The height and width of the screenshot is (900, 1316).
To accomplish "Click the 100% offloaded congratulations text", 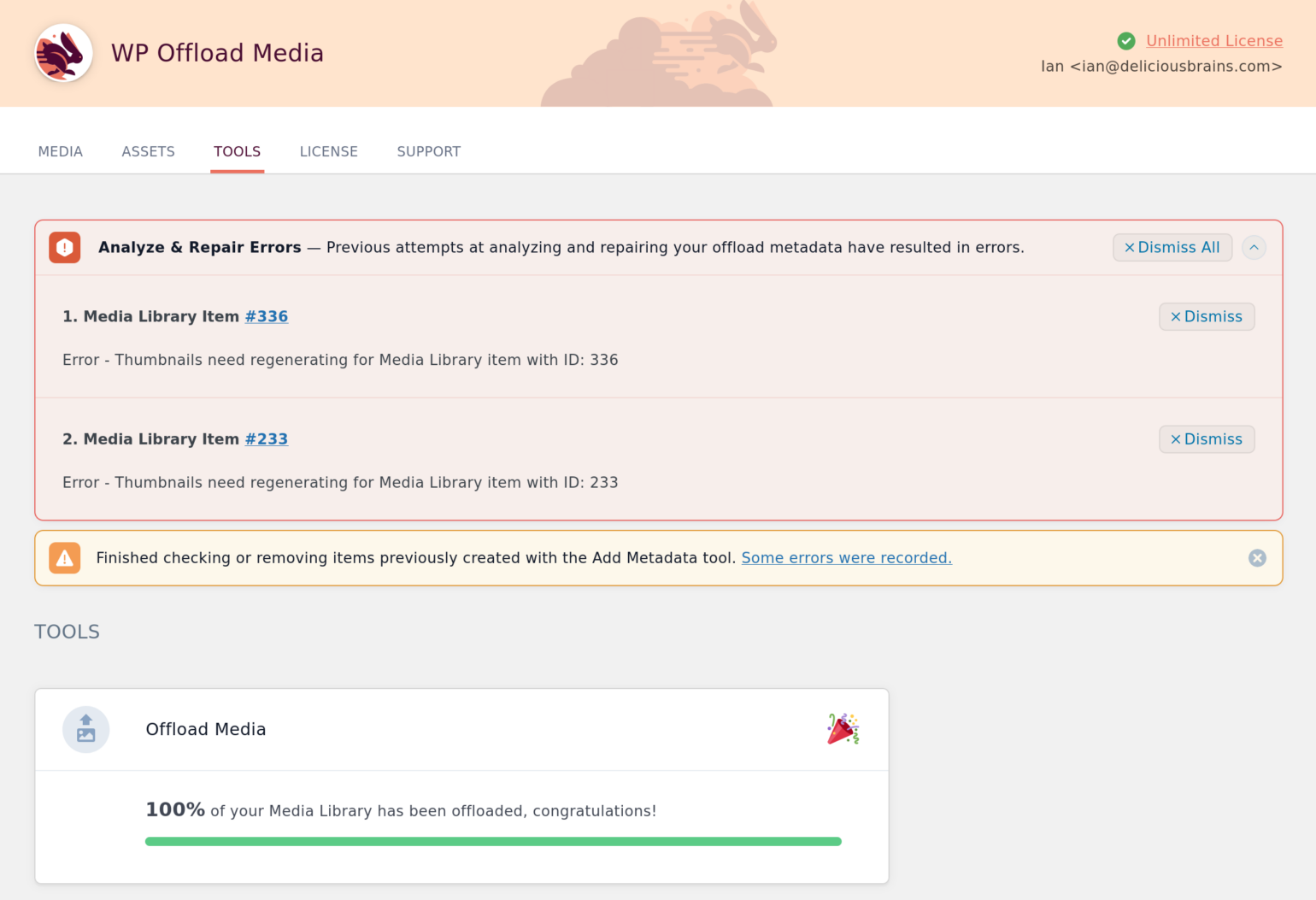I will tap(401, 810).
